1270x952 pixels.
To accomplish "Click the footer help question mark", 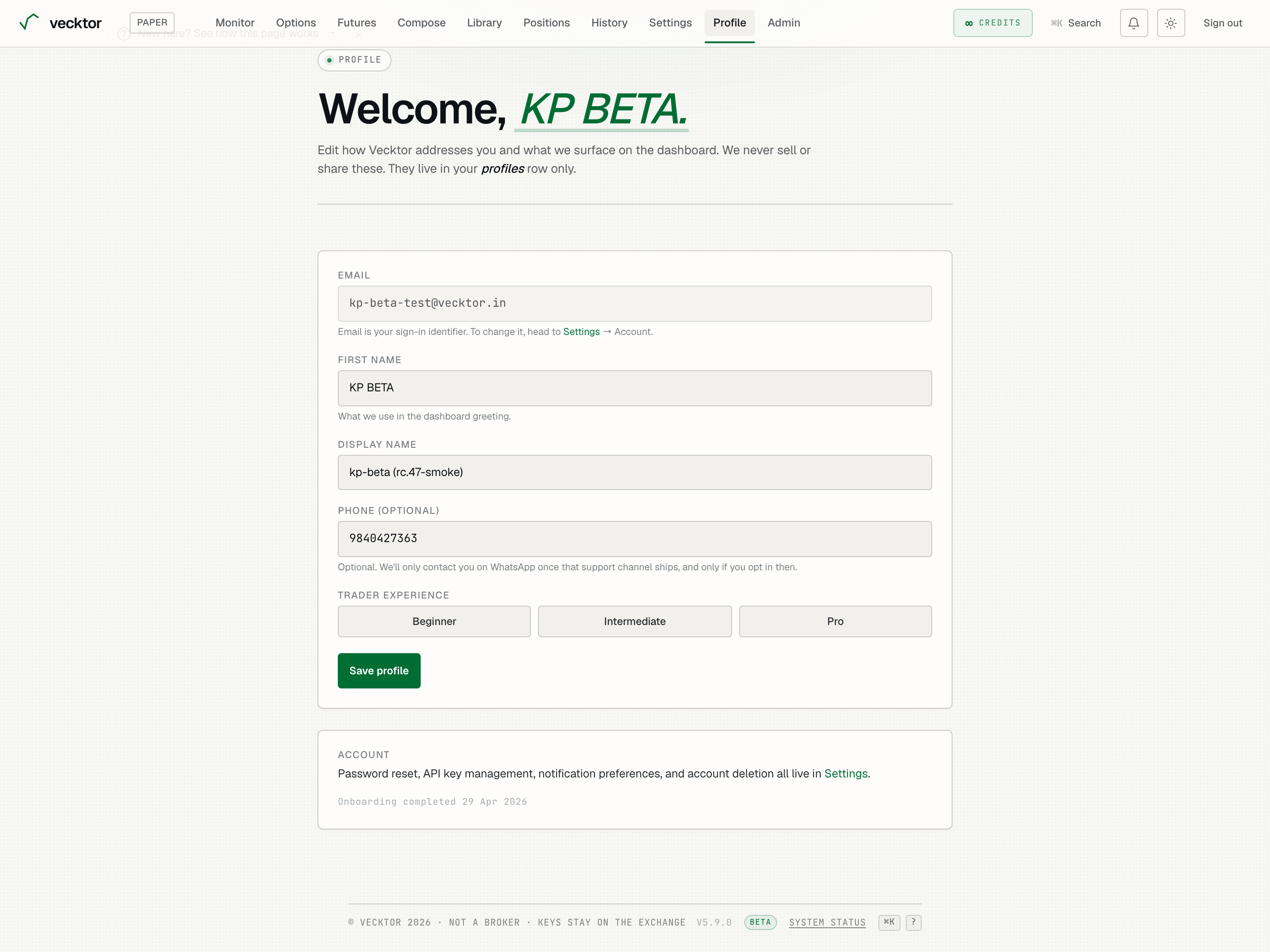I will 913,922.
